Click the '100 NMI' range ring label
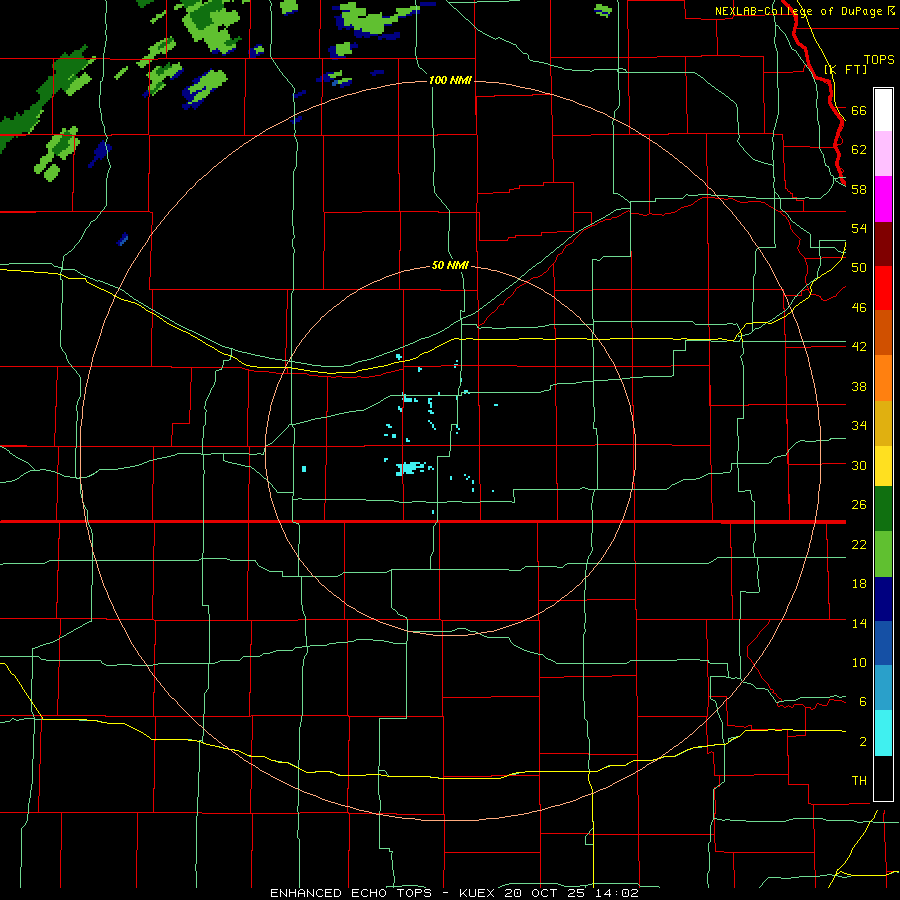Image resolution: width=900 pixels, height=900 pixels. click(450, 80)
